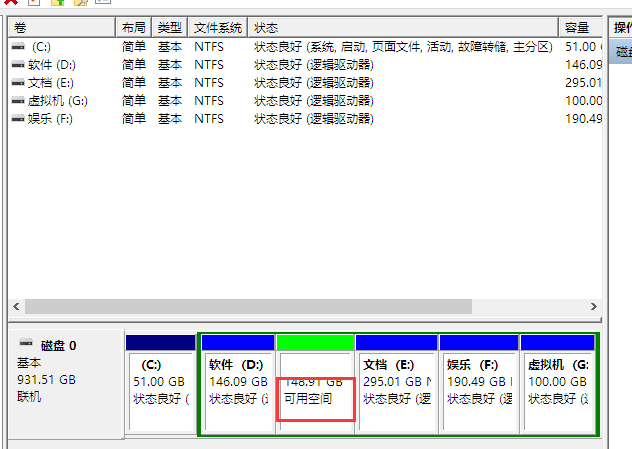Image resolution: width=632 pixels, height=449 pixels.
Task: Sort by the 容量 column header
Action: click(x=581, y=28)
